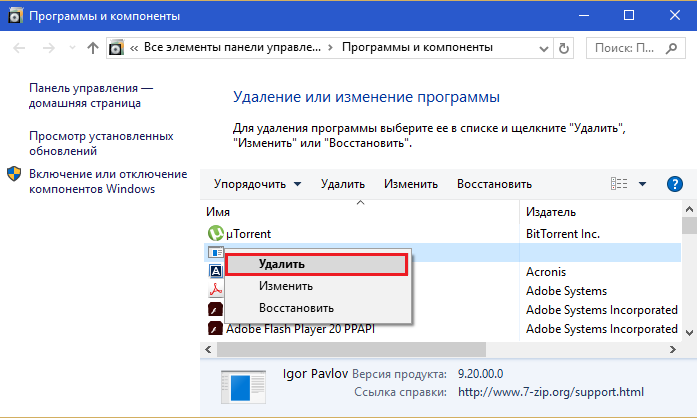This screenshot has width=697, height=418.
Task: Maximize the Programs and Features window
Action: tap(629, 16)
